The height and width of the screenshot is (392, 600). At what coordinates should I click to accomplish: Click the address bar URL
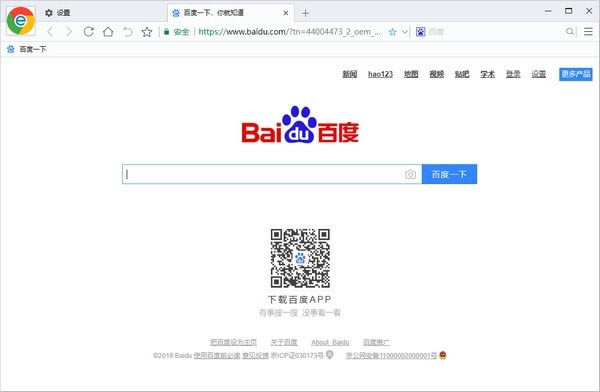289,32
